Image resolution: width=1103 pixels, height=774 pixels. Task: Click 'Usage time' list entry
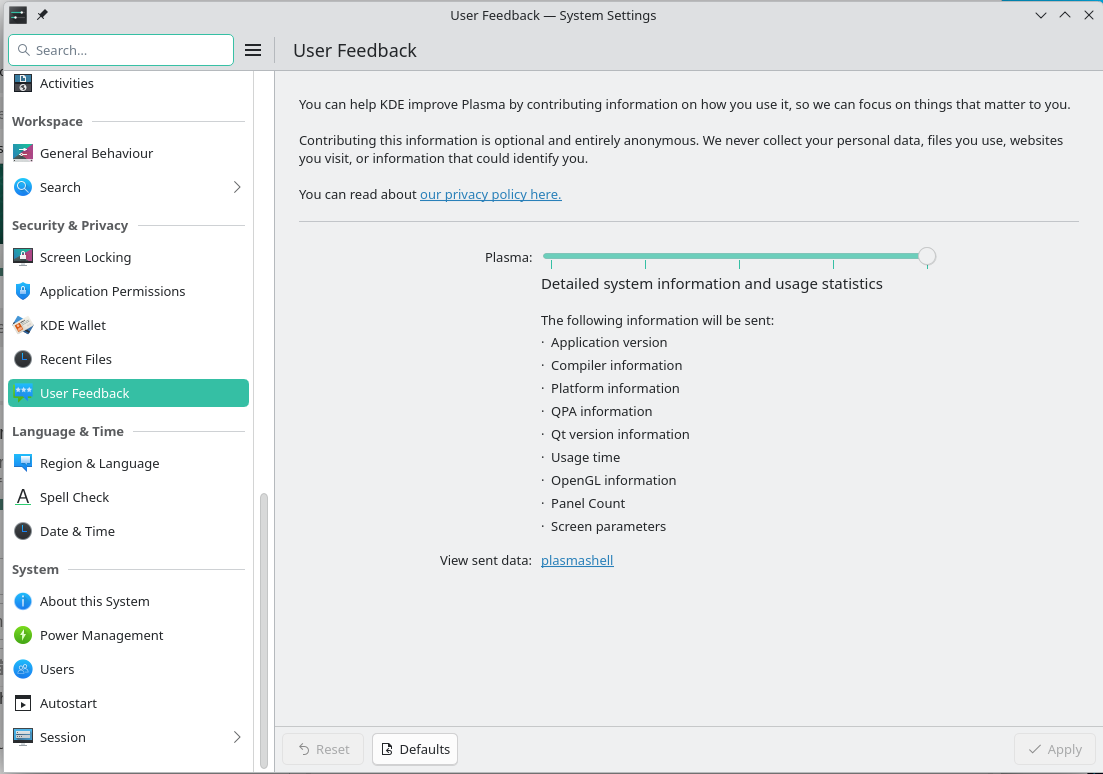point(585,457)
